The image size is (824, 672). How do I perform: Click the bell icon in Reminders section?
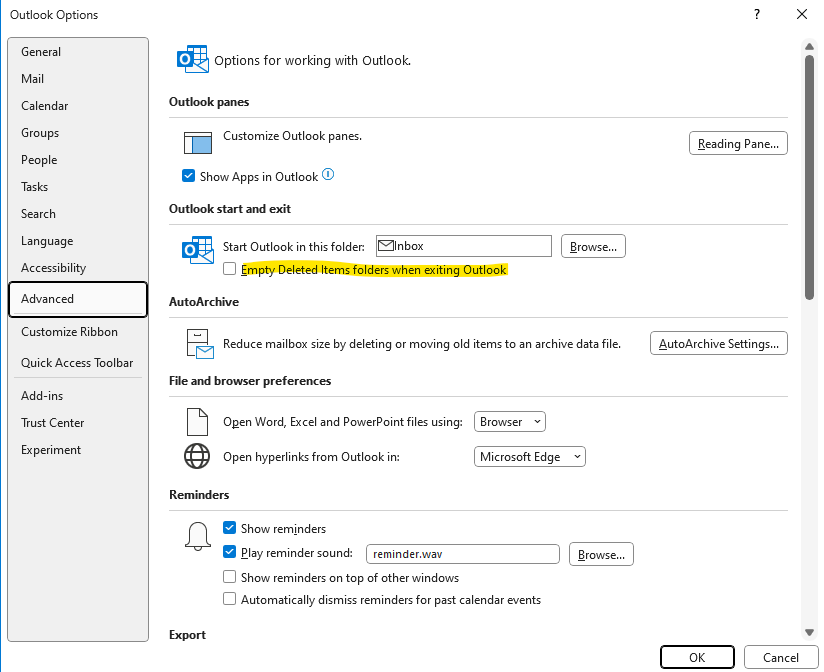click(x=198, y=536)
